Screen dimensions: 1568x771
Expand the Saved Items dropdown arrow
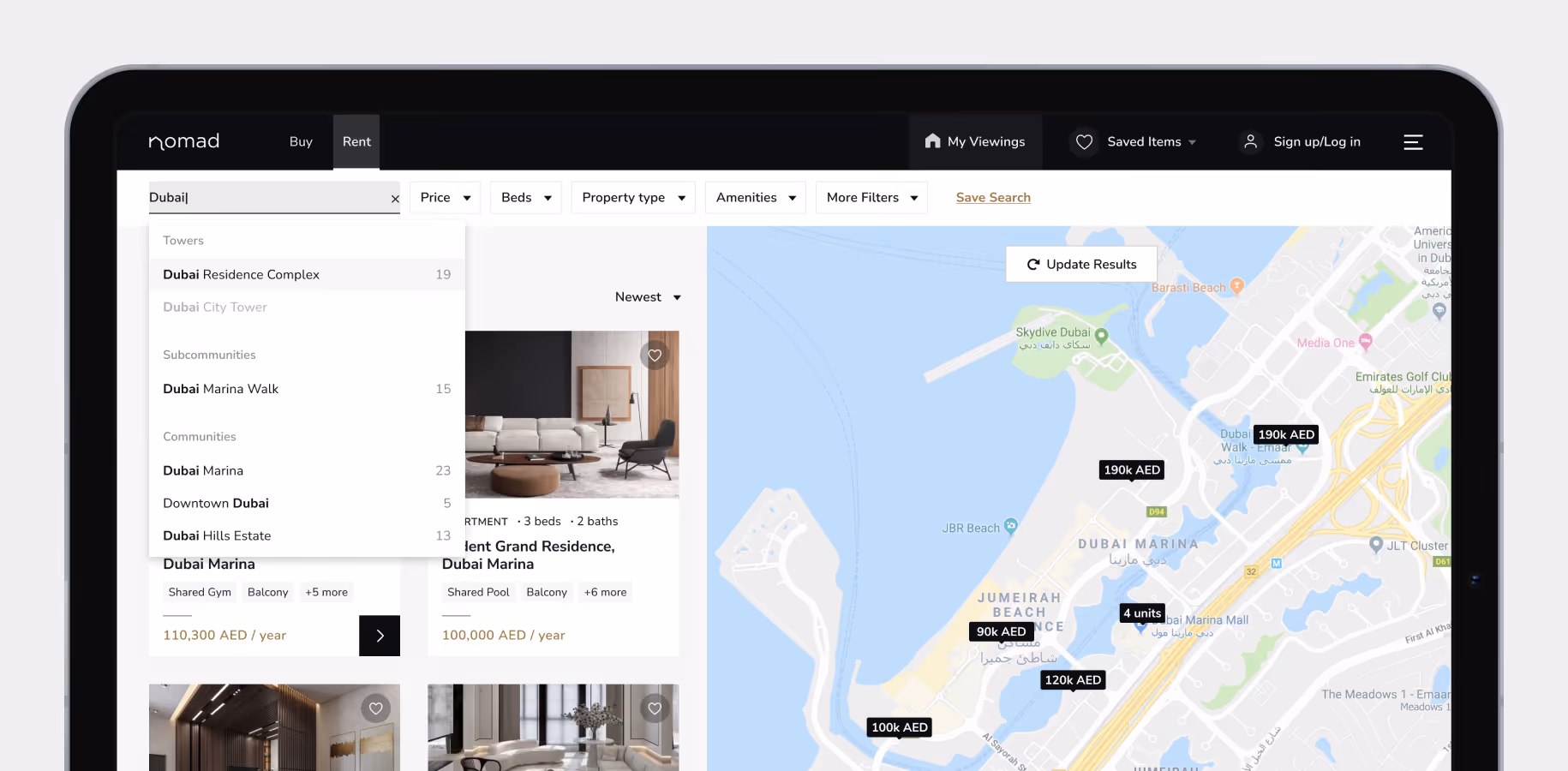[x=1192, y=142]
